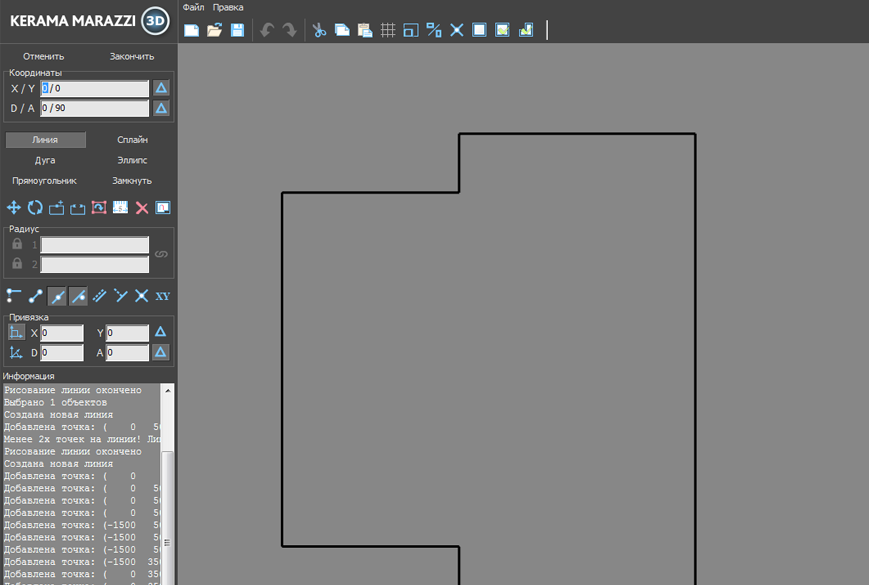Click the percent-style scale toolbar icon
Image resolution: width=869 pixels, height=585 pixels.
click(434, 30)
